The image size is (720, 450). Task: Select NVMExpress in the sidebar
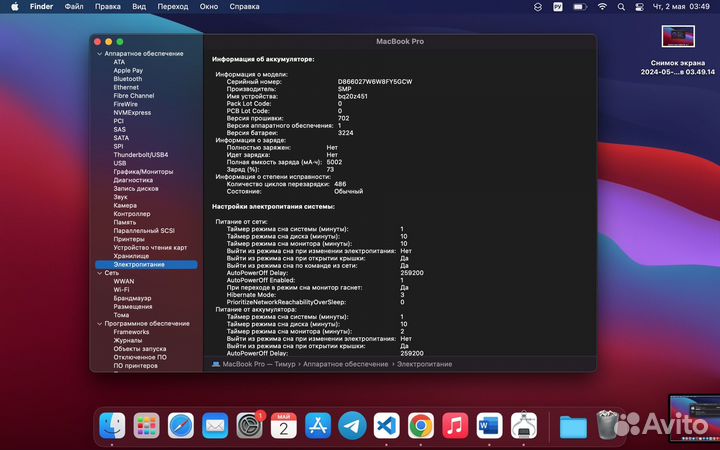(x=132, y=112)
